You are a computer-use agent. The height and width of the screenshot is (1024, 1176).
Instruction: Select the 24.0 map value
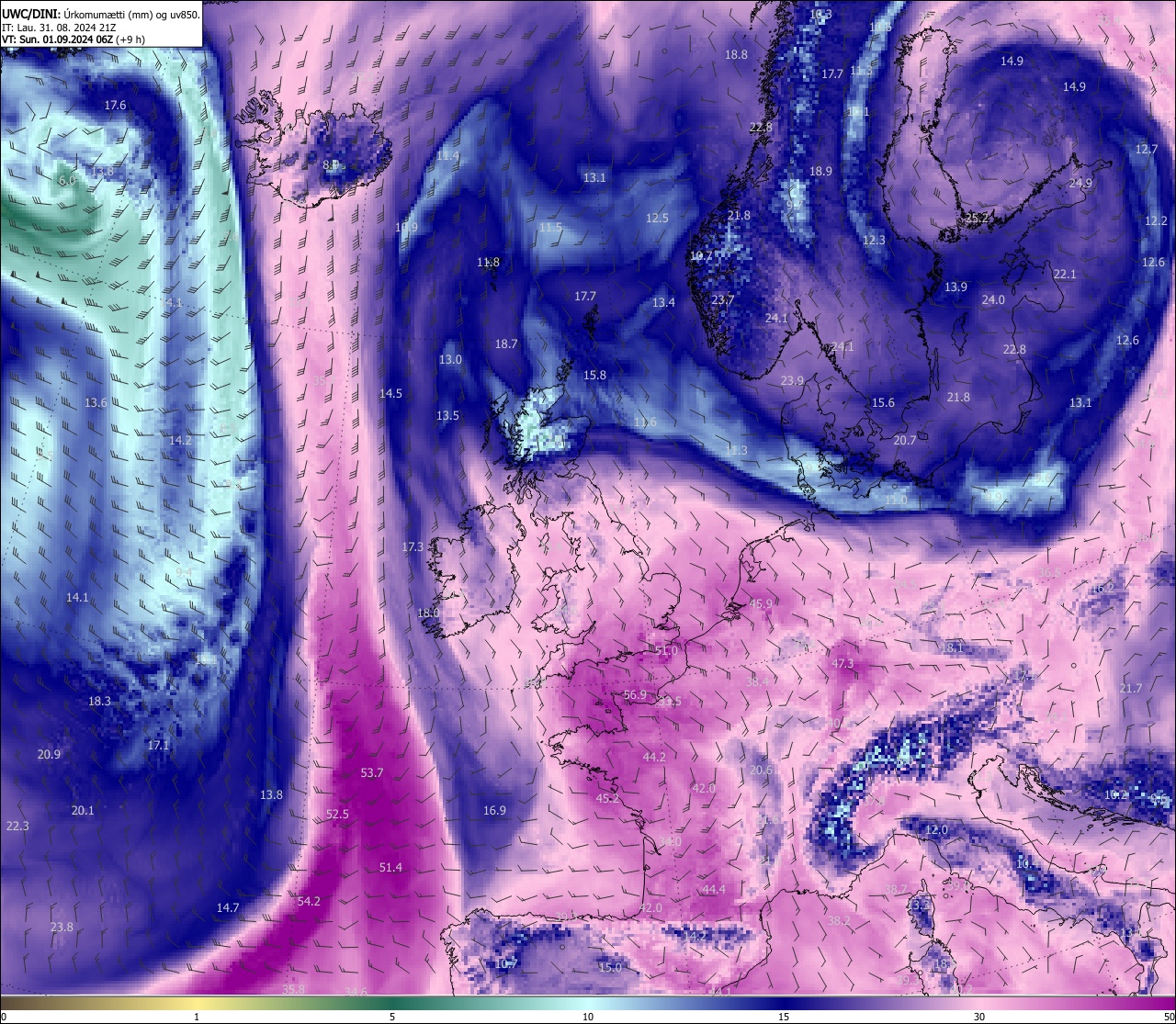click(993, 300)
